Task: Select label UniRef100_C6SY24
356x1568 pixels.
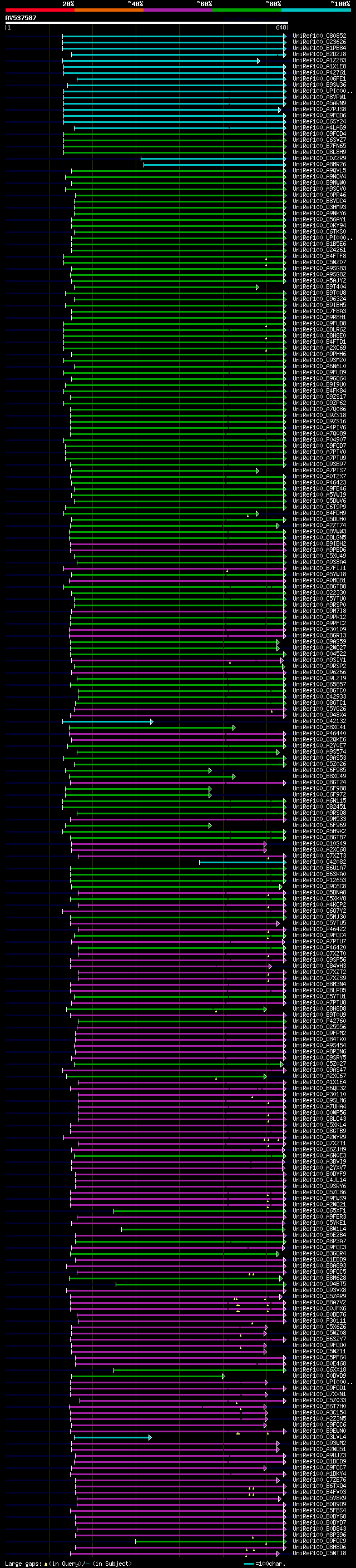Action: [319, 122]
